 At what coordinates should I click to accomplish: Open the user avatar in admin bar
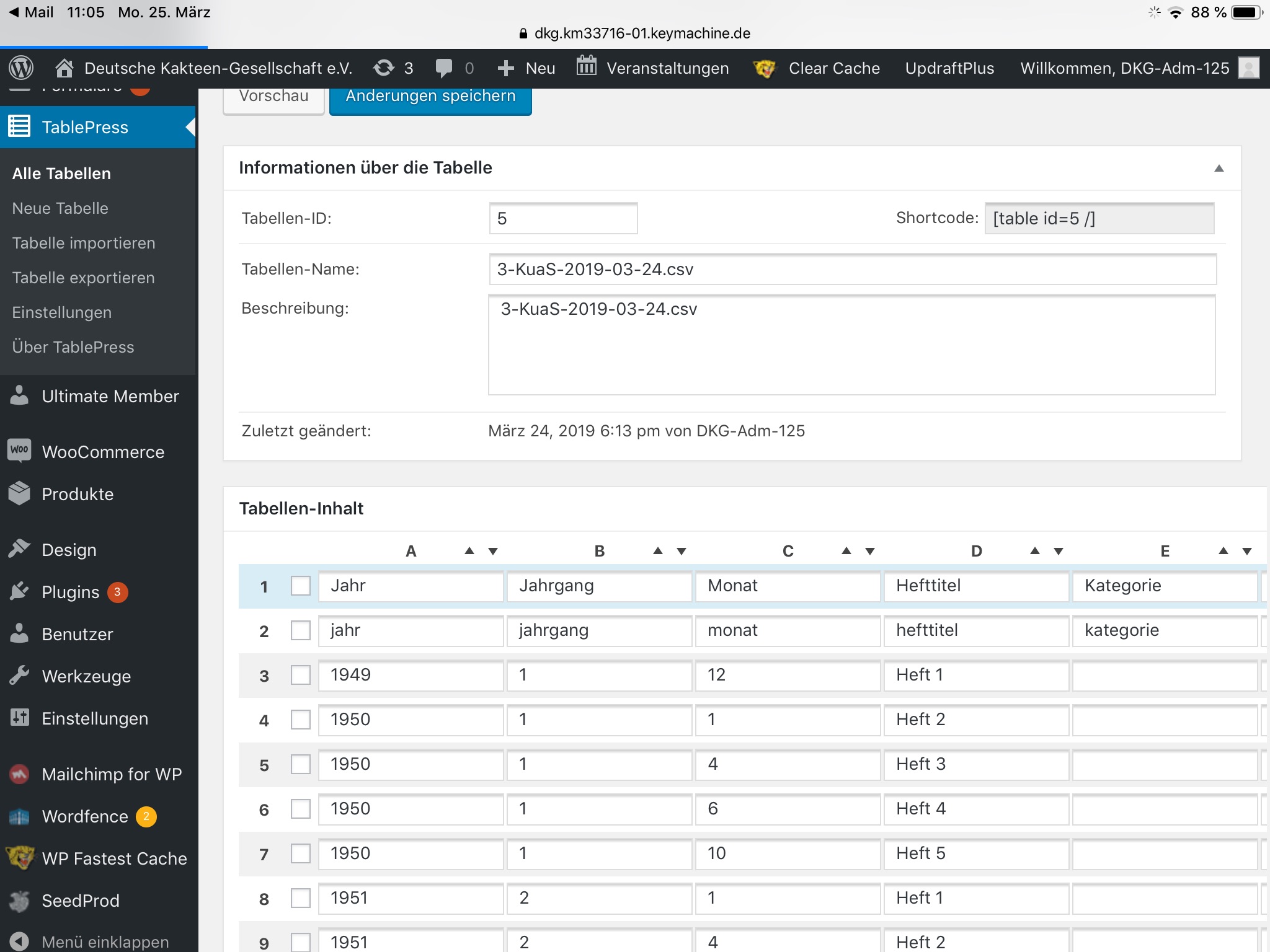click(x=1248, y=68)
